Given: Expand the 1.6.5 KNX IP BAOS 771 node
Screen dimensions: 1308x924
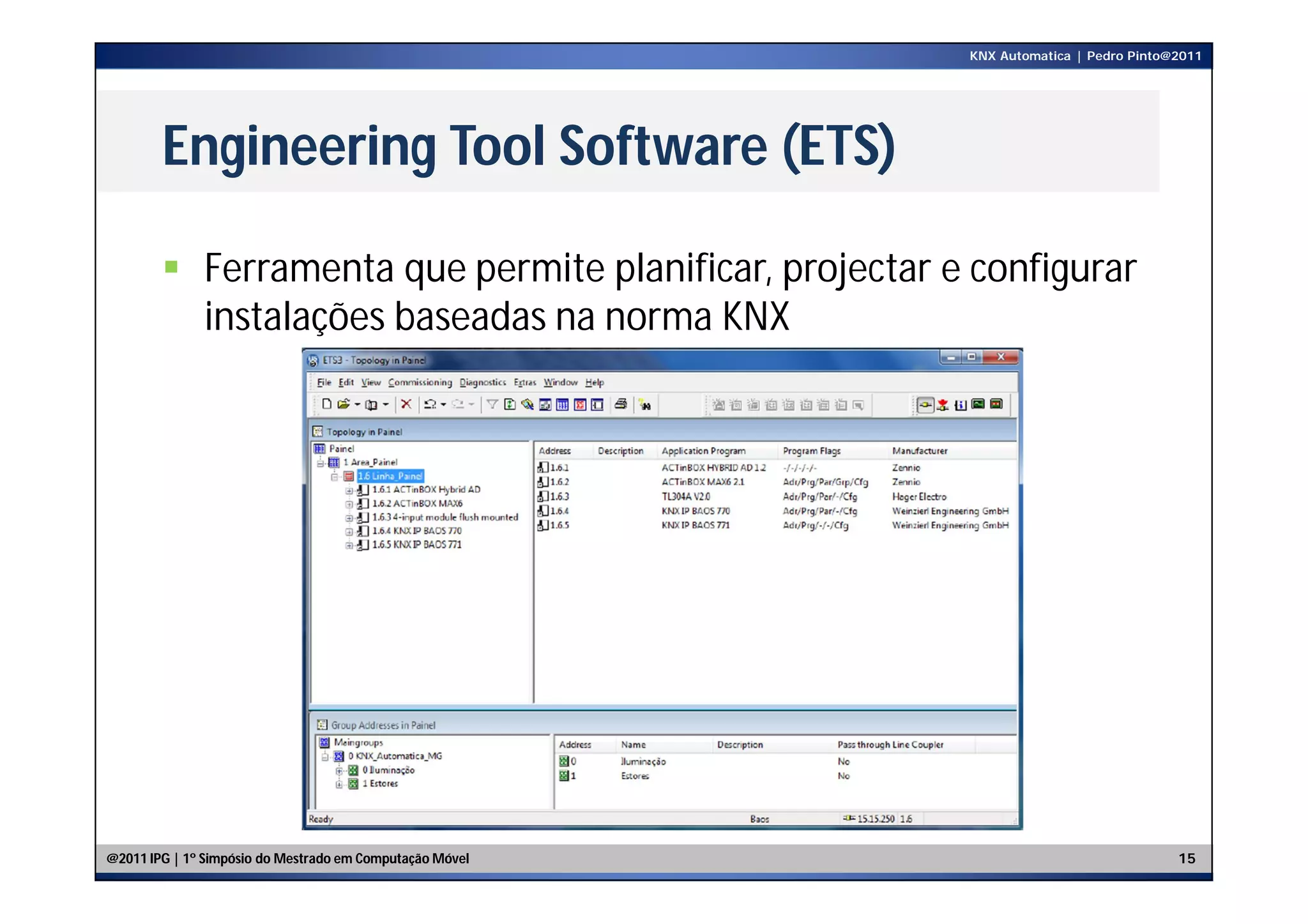Looking at the screenshot, I should (349, 546).
